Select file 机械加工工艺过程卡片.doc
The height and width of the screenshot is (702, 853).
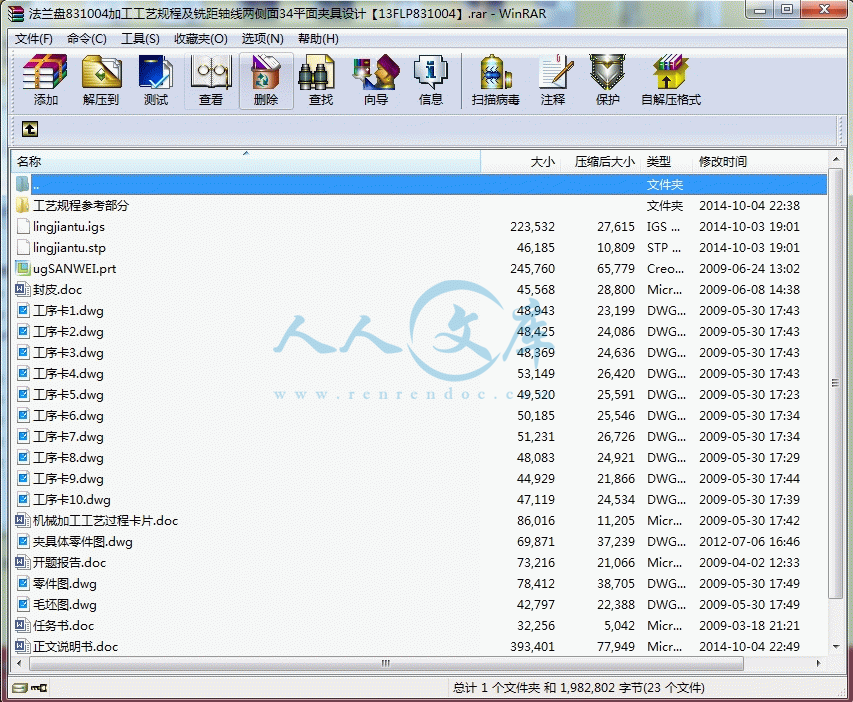(106, 520)
